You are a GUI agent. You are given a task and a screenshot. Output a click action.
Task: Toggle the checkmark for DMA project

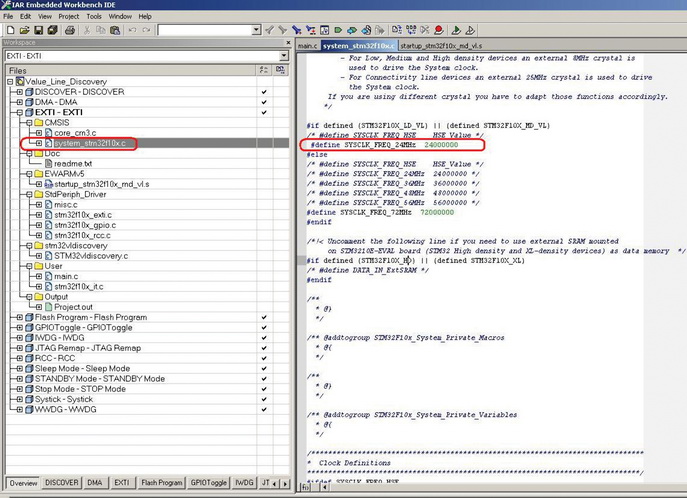coord(264,102)
